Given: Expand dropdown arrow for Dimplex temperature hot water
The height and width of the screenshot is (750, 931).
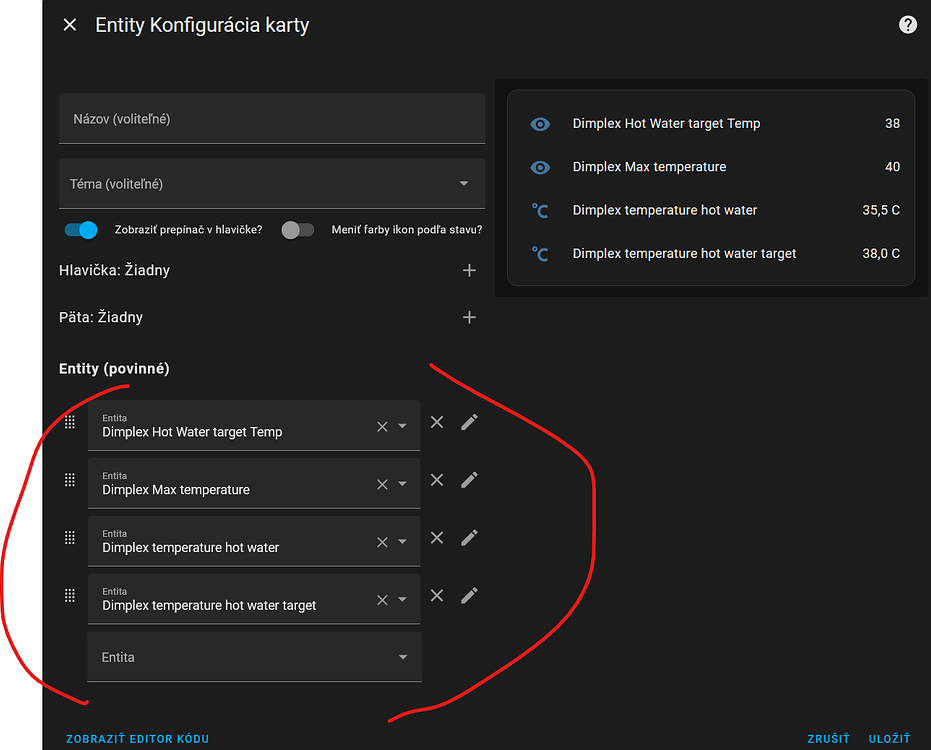Looking at the screenshot, I should click(x=402, y=542).
